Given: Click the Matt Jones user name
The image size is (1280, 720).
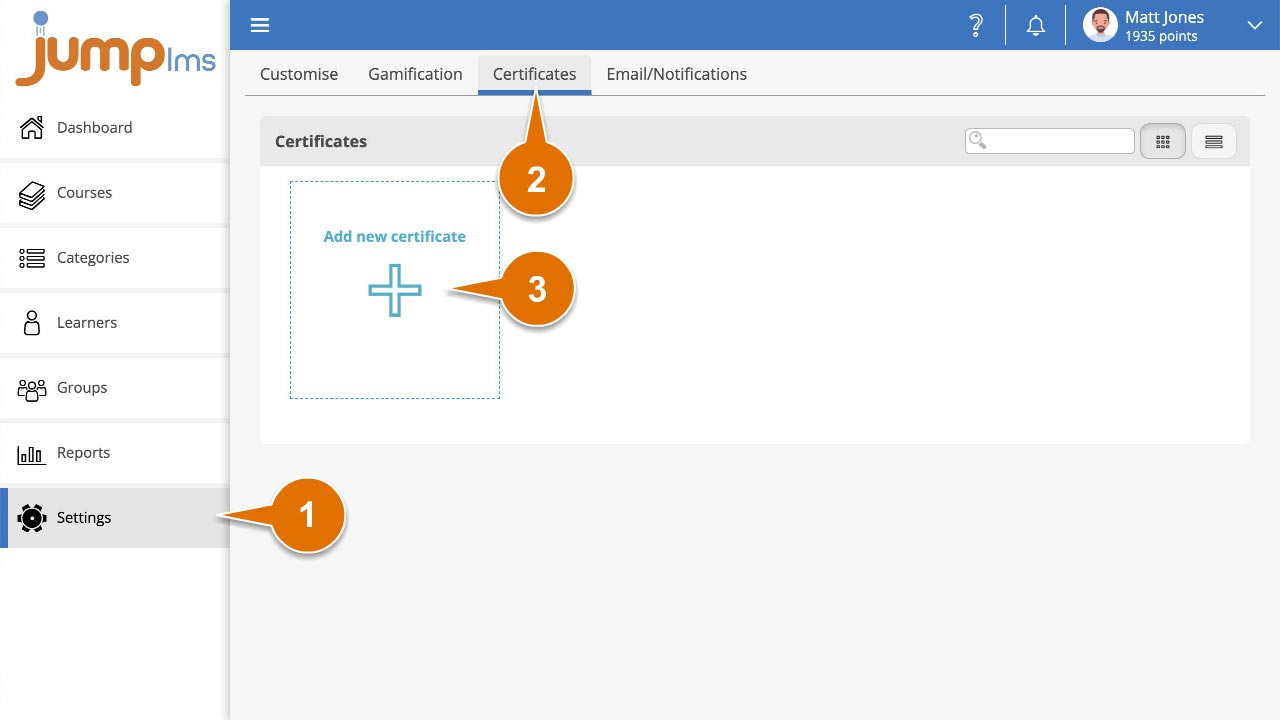Looking at the screenshot, I should coord(1164,17).
